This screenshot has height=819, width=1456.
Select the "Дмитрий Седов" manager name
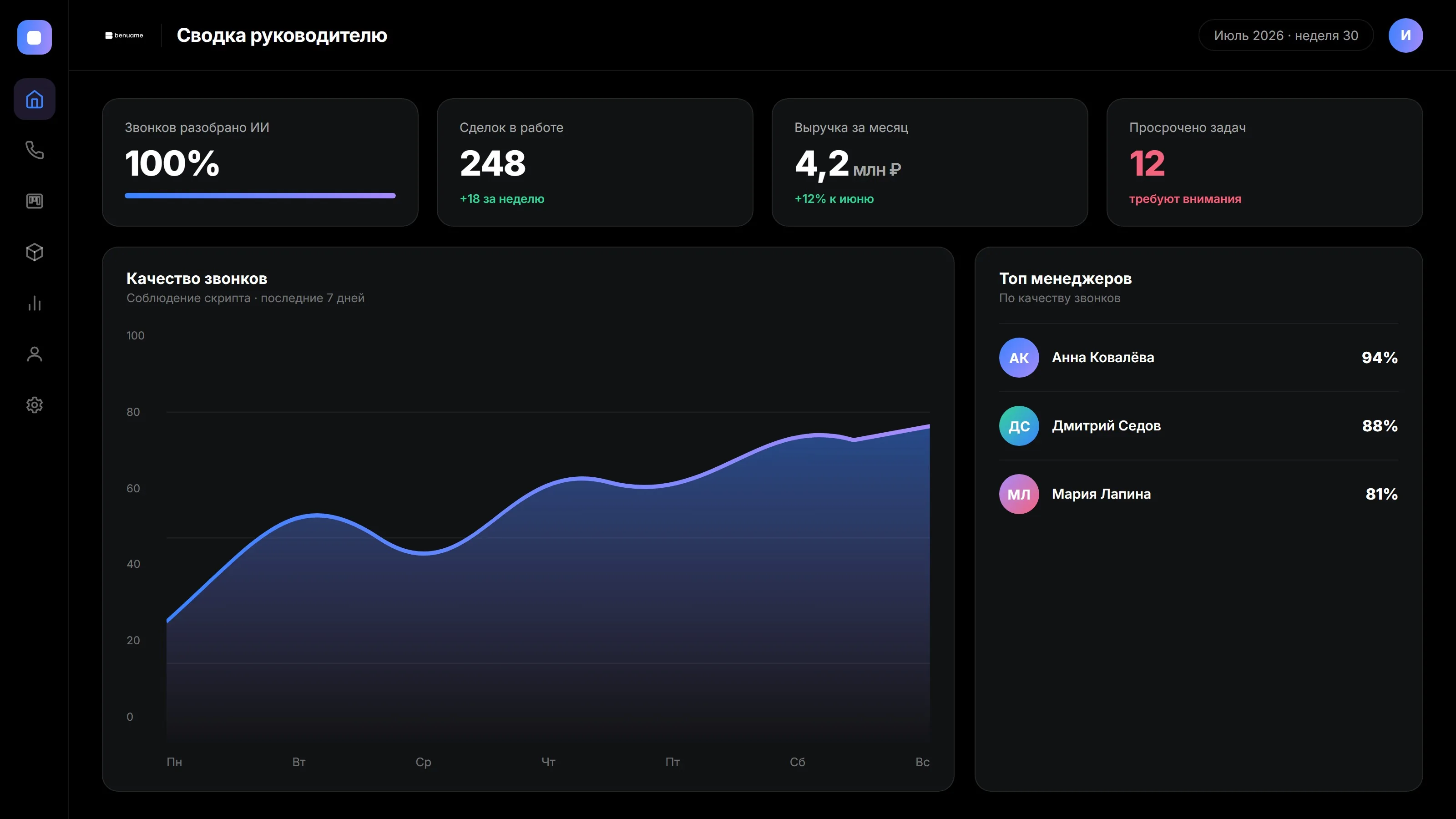tap(1106, 426)
